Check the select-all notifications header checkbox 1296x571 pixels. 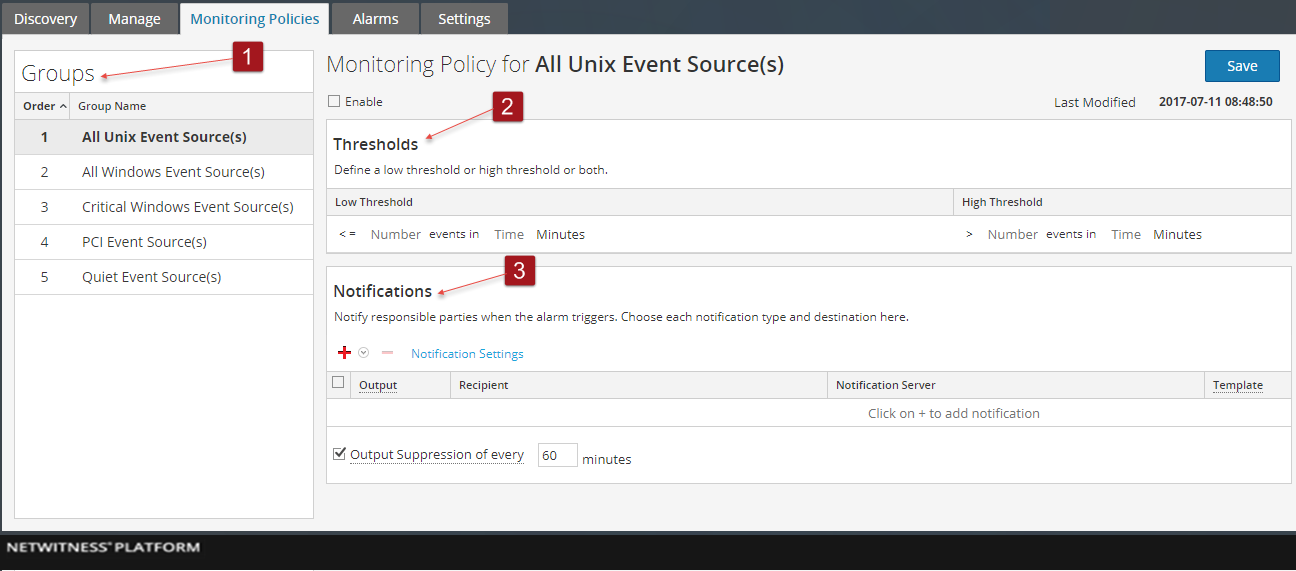point(338,383)
